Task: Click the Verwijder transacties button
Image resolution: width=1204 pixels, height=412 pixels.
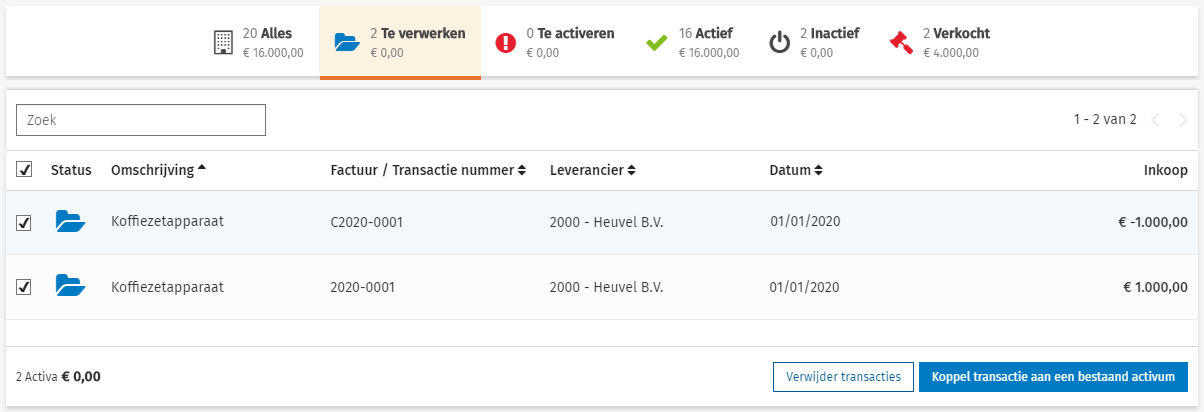Action: [x=843, y=377]
